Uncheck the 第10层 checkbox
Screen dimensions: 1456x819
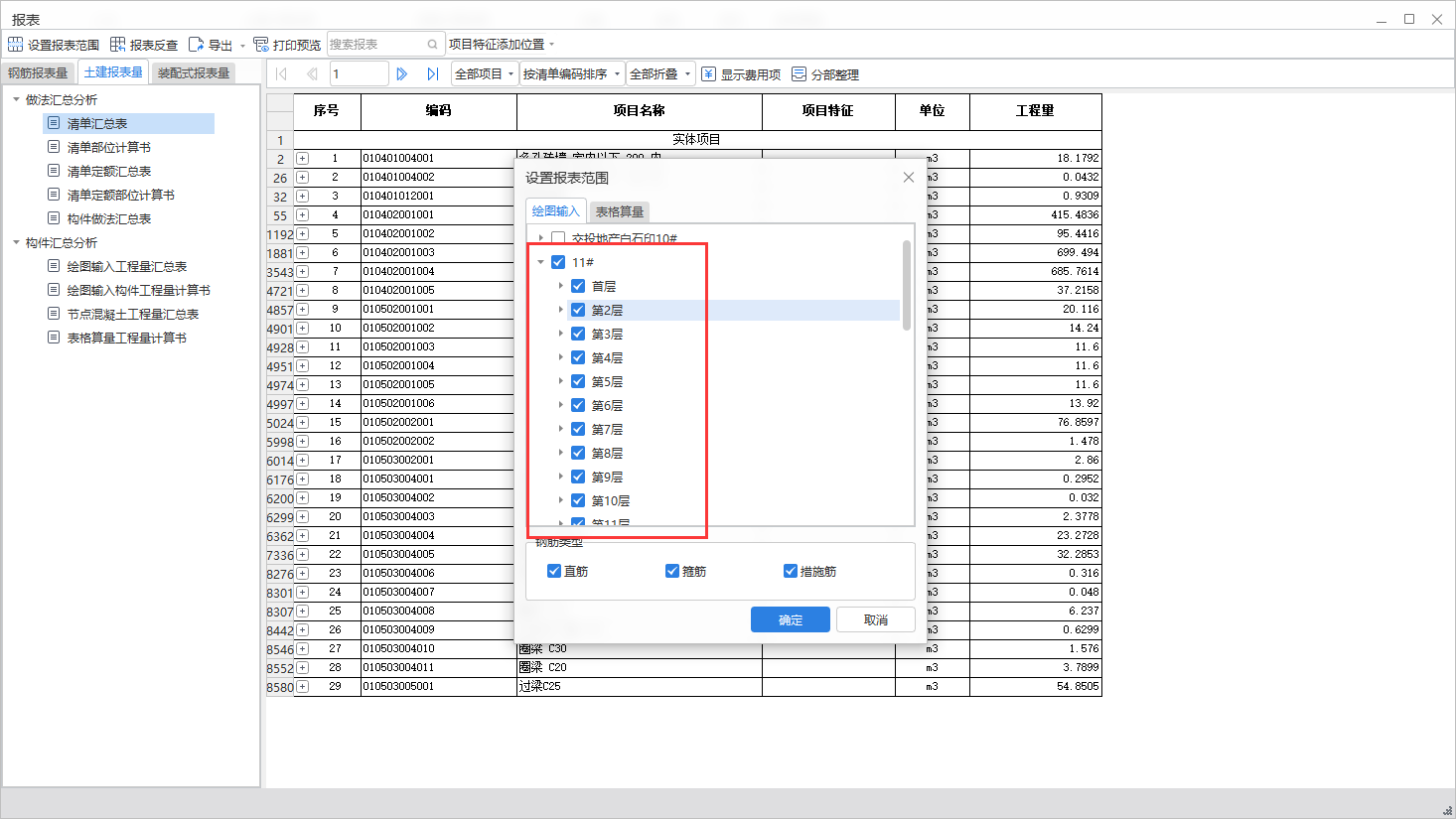578,500
